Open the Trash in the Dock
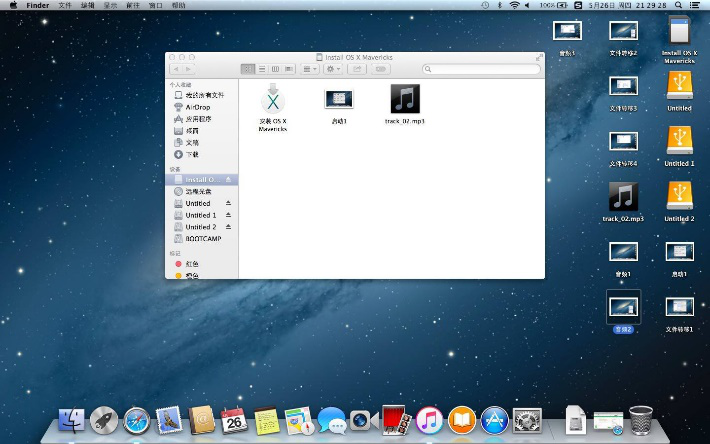 [641, 420]
